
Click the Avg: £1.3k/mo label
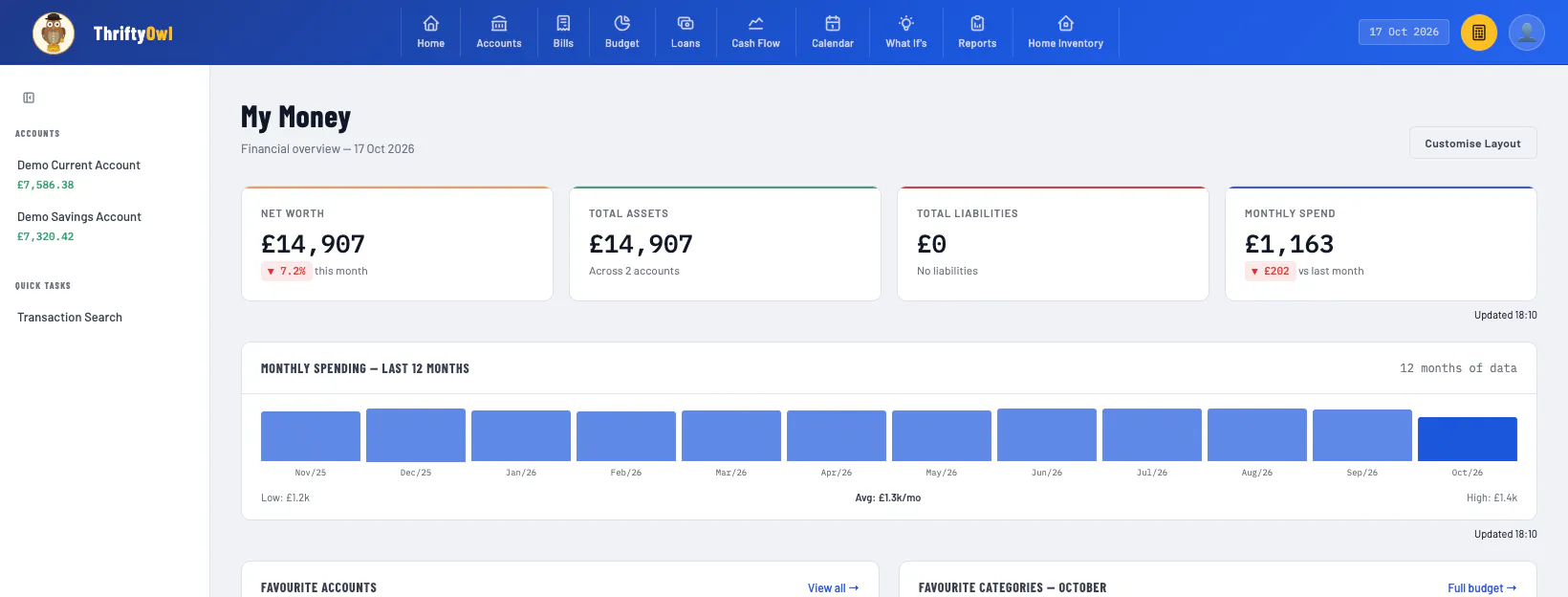coord(888,497)
